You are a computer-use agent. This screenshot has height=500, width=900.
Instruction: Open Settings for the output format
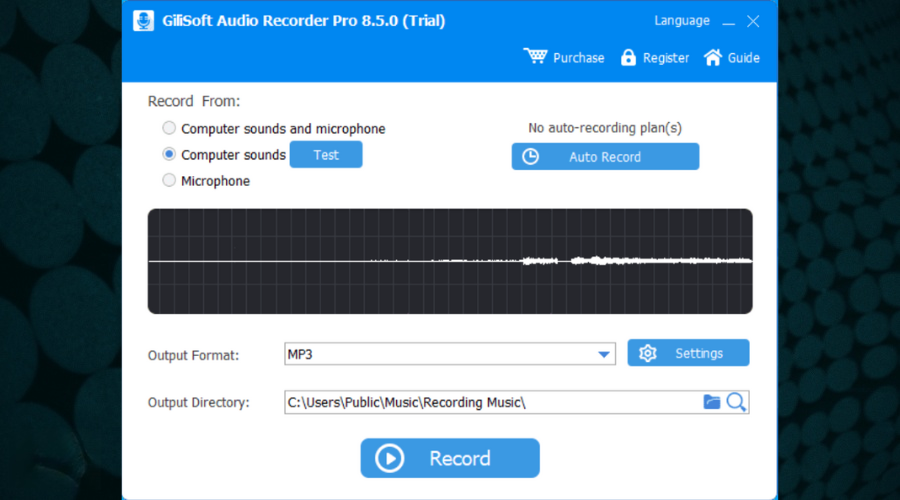(x=688, y=352)
